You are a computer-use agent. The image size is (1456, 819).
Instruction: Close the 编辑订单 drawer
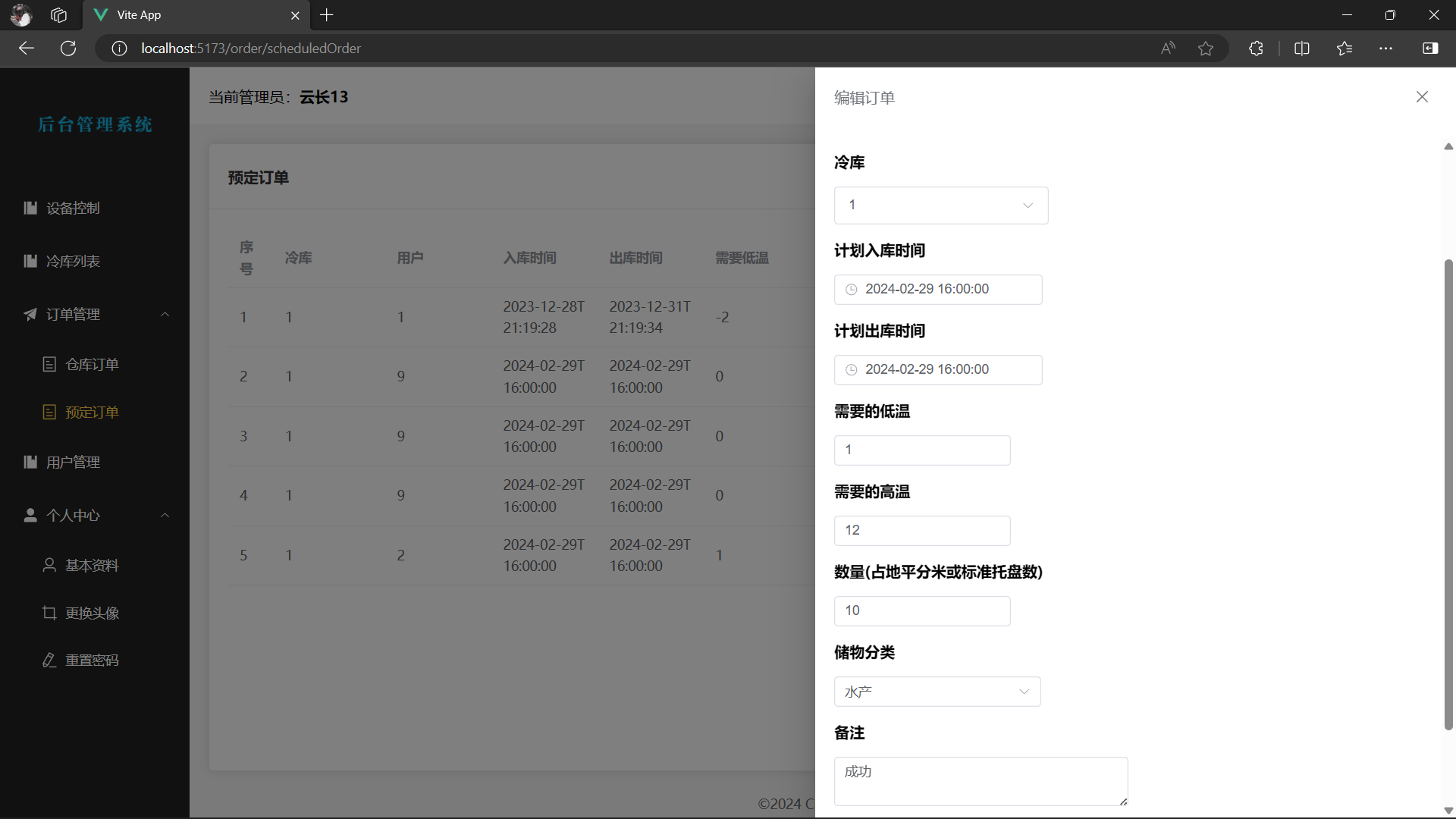tap(1422, 97)
